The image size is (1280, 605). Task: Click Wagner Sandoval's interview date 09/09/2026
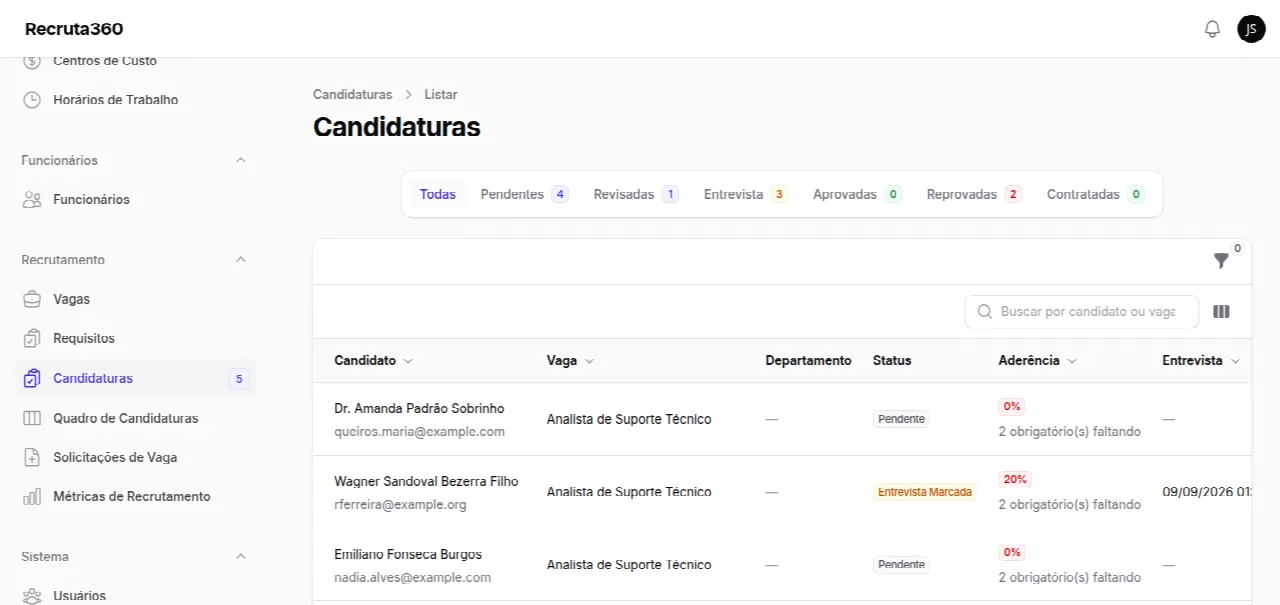click(1207, 492)
